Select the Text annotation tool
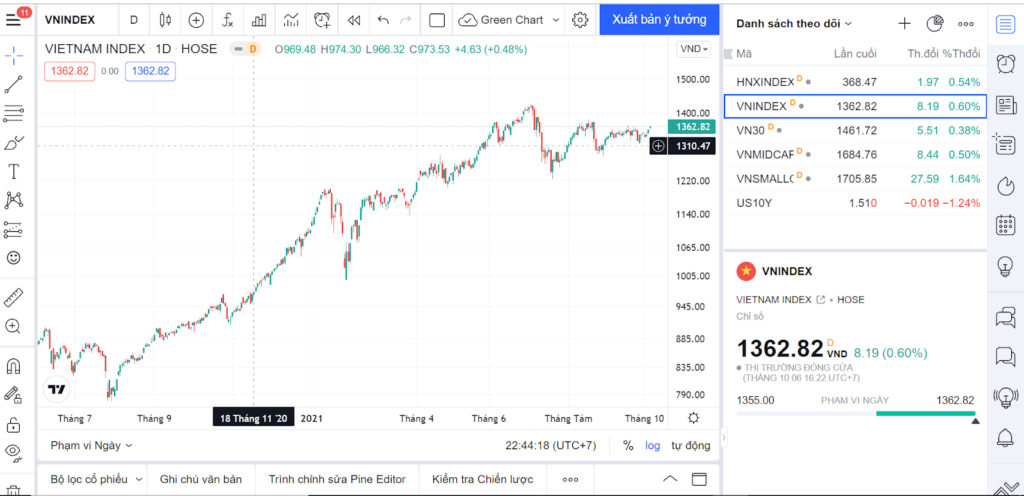 [14, 172]
